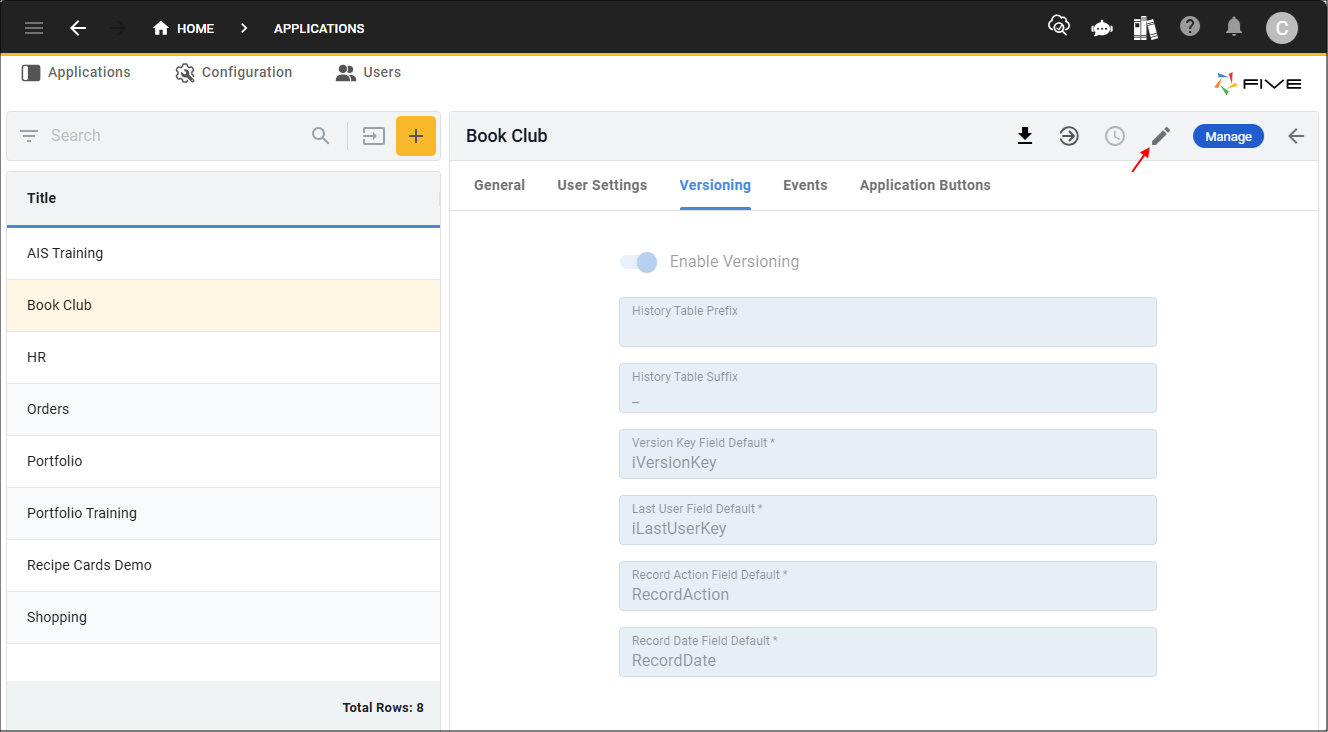The image size is (1328, 732).
Task: Click the filter icon in search bar
Action: [29, 136]
